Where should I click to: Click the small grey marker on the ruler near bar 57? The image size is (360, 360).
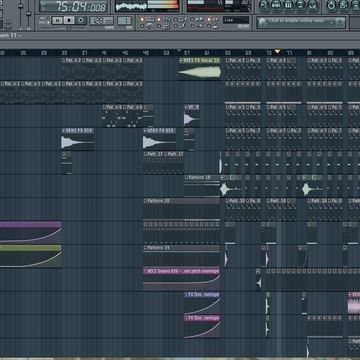click(179, 51)
